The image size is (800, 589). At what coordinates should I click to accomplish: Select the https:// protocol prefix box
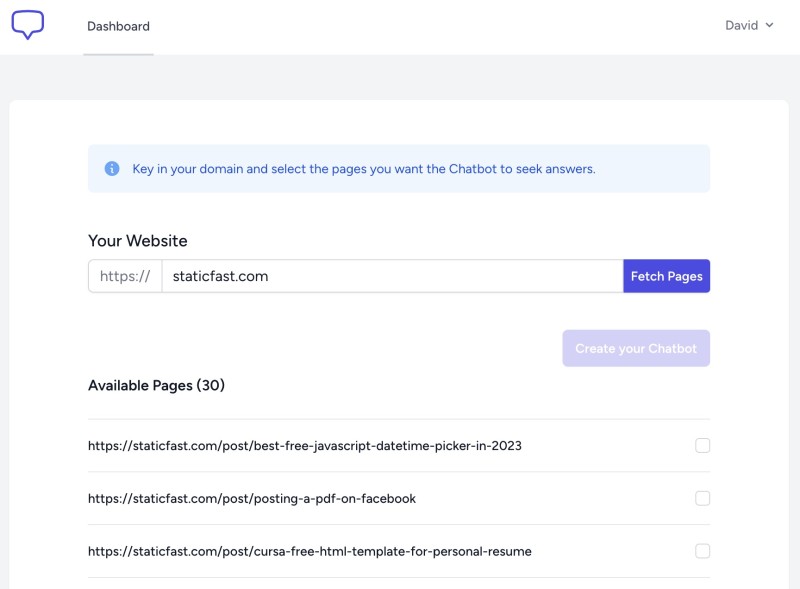click(x=125, y=276)
